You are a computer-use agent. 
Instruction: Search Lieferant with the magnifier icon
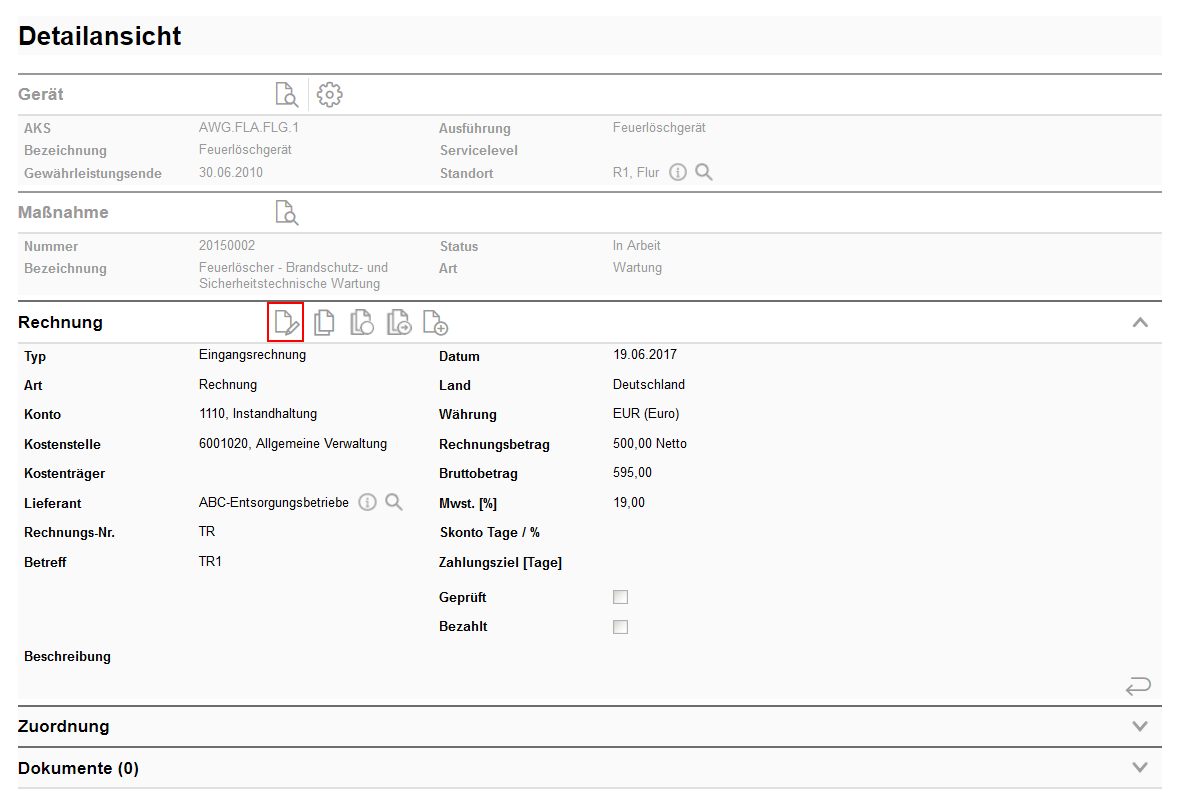pyautogui.click(x=394, y=503)
